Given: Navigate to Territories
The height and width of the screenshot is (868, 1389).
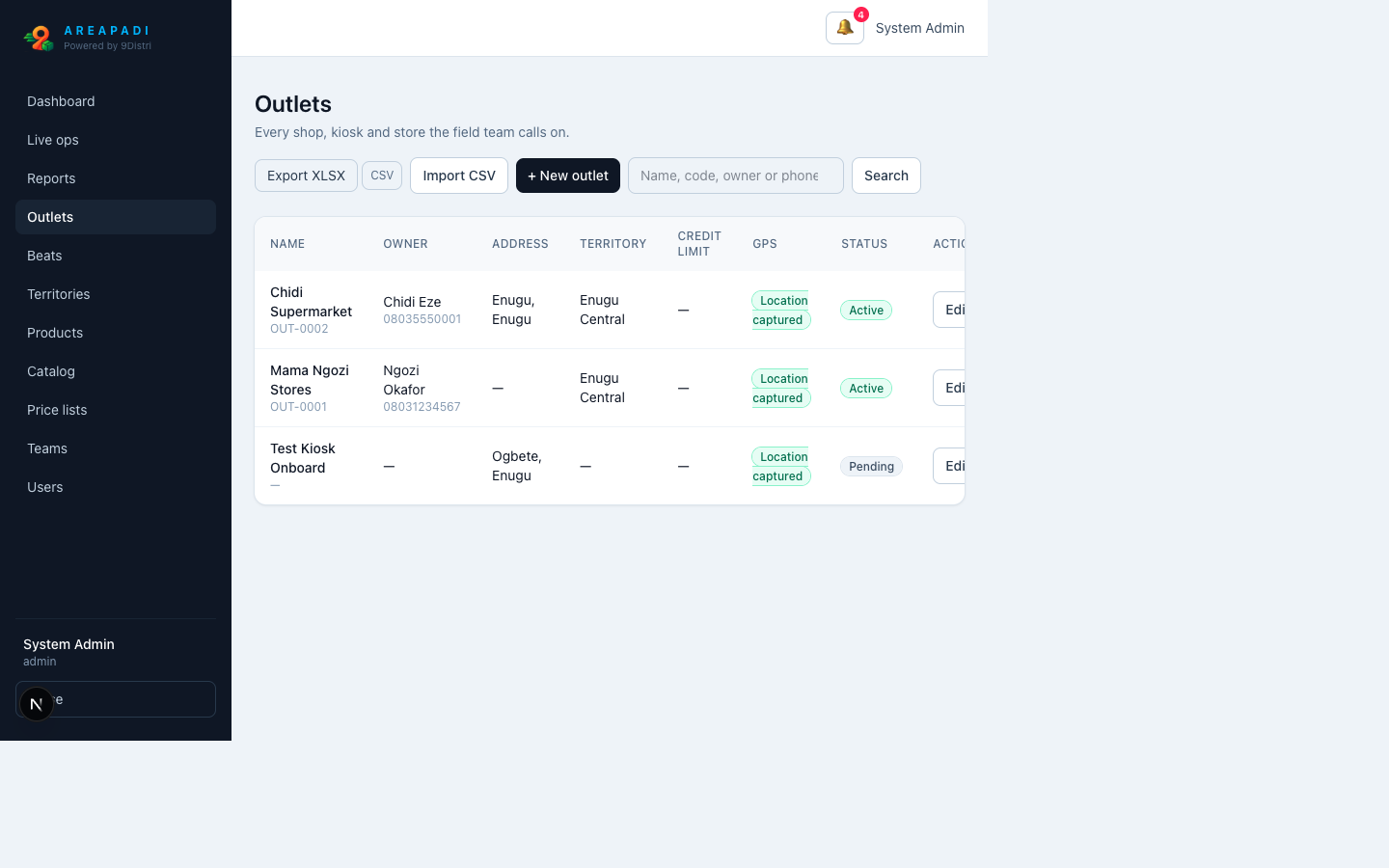Looking at the screenshot, I should click(116, 294).
